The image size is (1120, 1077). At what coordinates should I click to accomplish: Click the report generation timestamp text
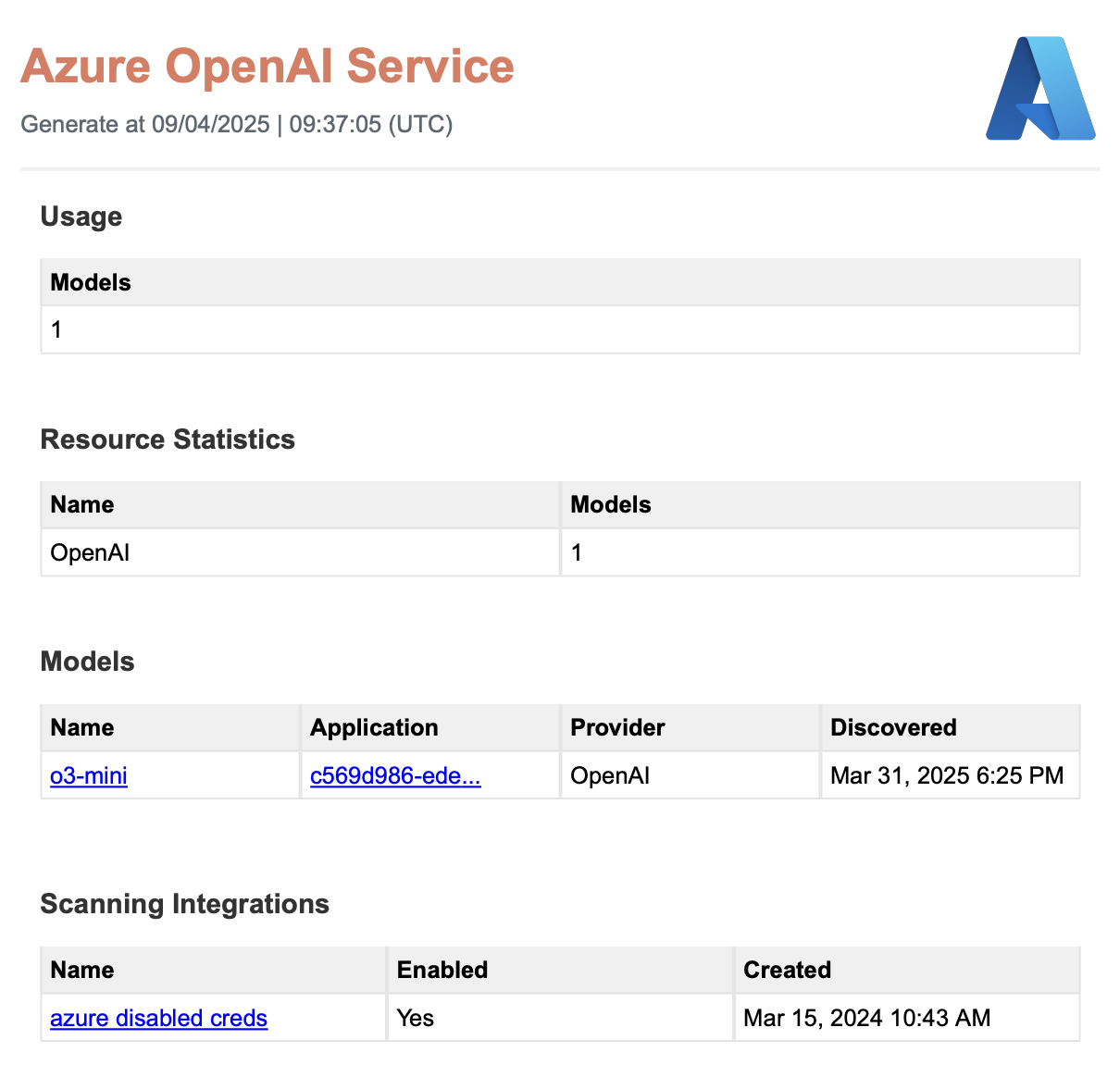pyautogui.click(x=237, y=124)
